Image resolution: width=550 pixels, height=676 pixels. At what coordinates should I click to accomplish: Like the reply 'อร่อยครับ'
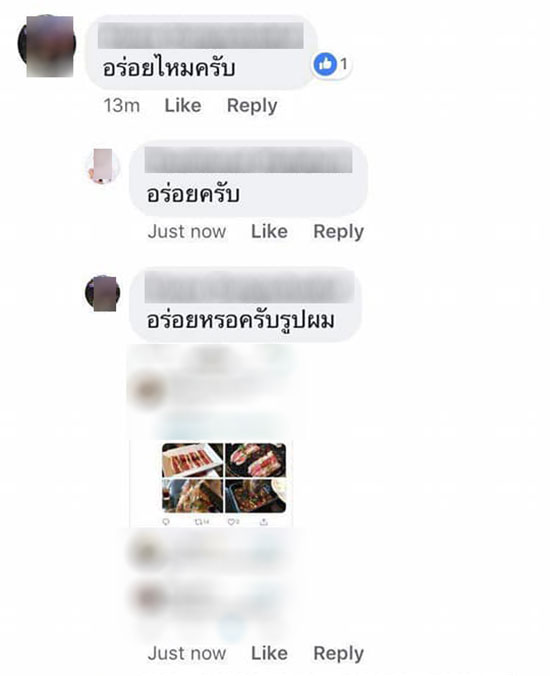point(269,232)
